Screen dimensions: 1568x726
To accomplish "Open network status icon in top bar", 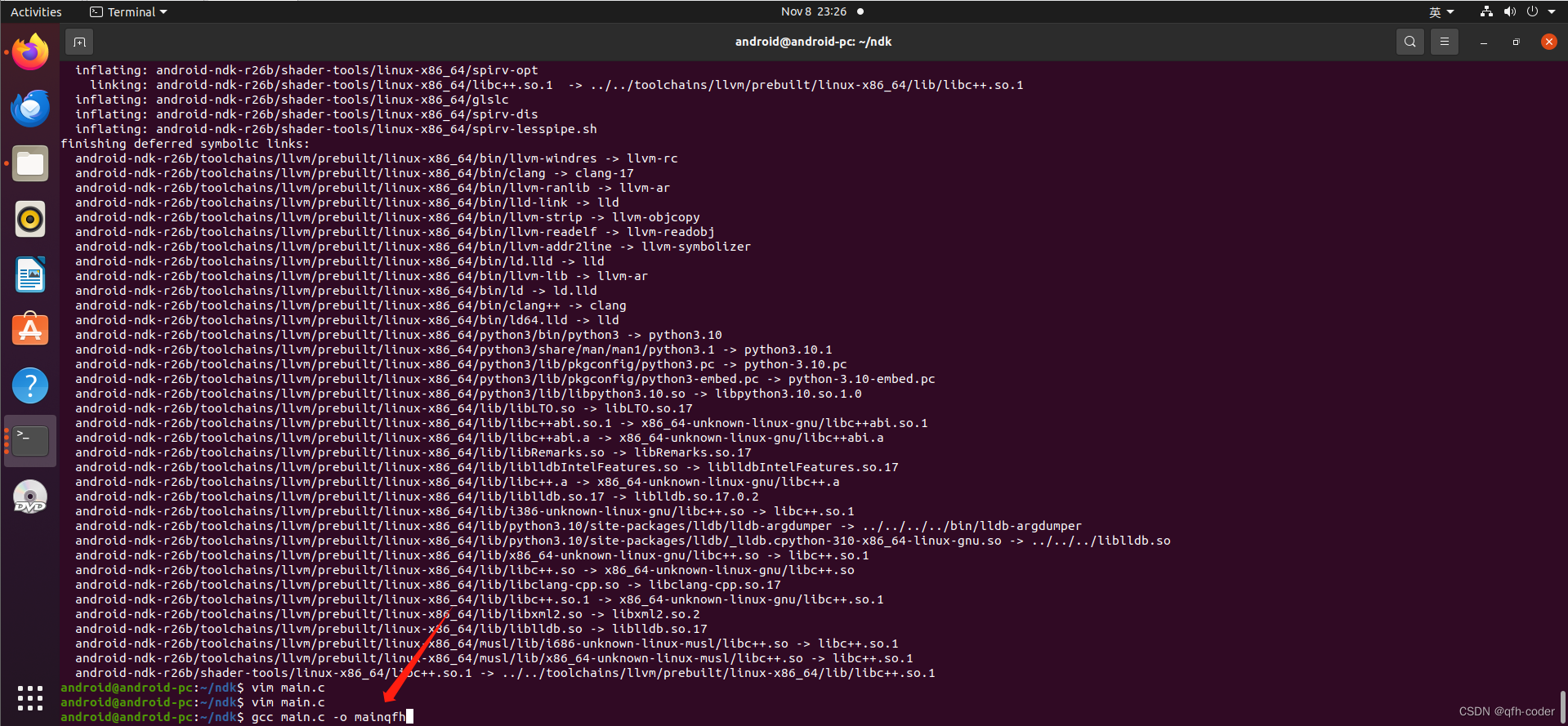I will point(1486,11).
